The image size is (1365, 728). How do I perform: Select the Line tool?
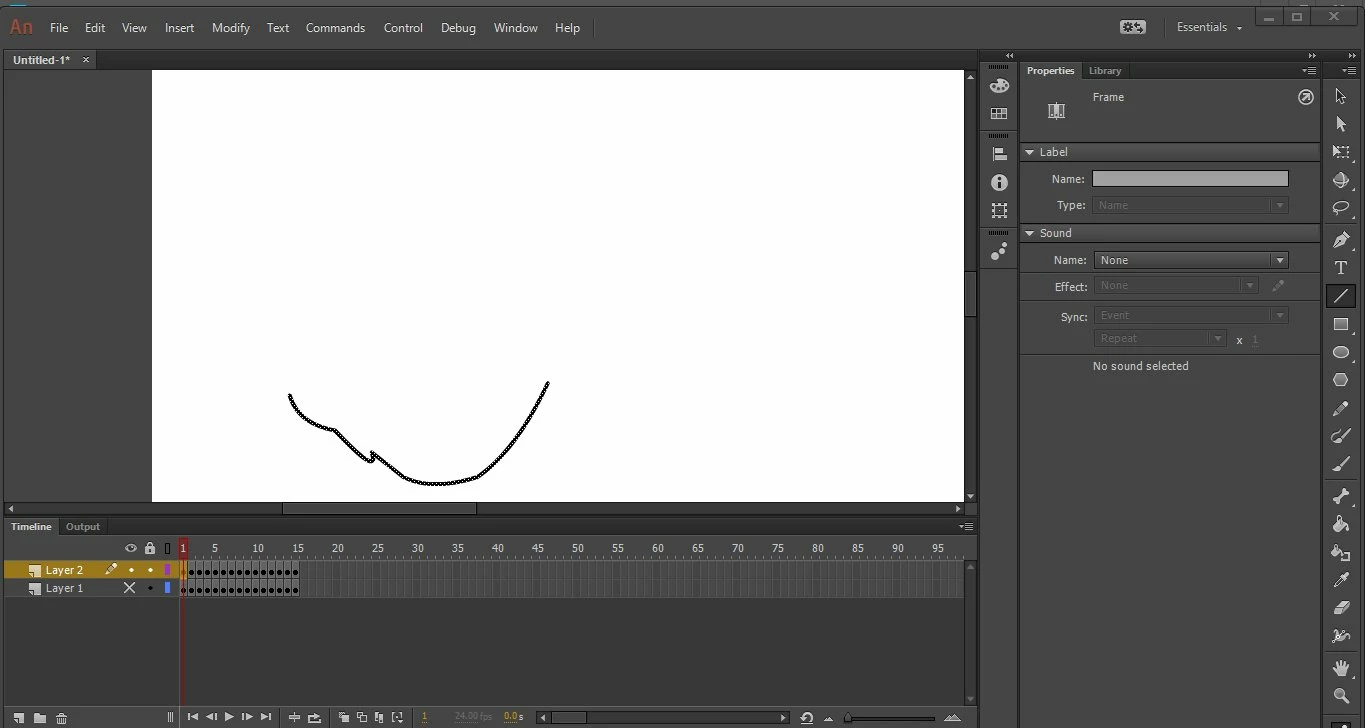(1341, 296)
